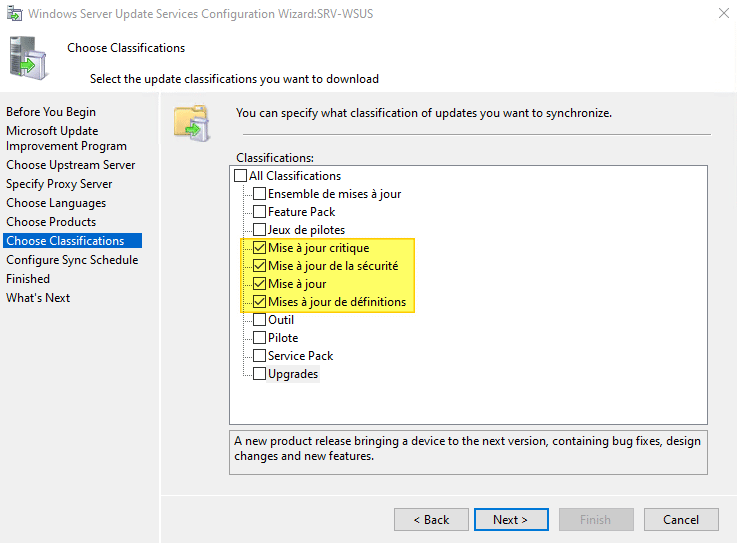Check the Jeux de pilotes checkbox

(259, 230)
